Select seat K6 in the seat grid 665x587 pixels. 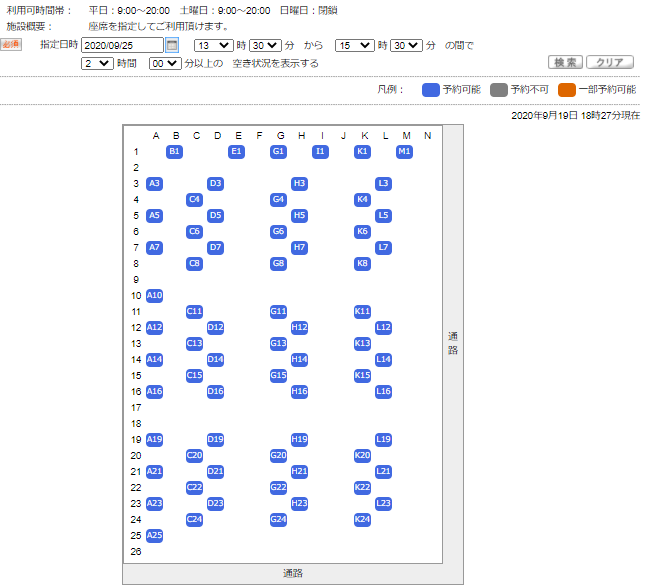[362, 232]
